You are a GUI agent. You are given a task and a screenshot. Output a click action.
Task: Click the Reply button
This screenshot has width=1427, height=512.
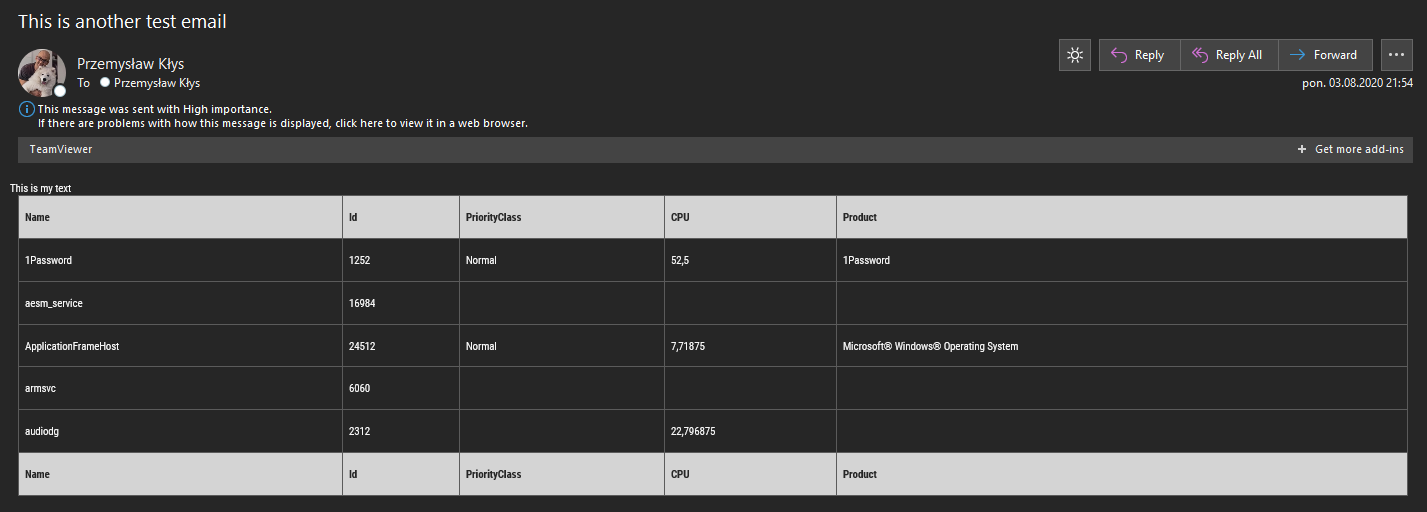tap(1139, 55)
